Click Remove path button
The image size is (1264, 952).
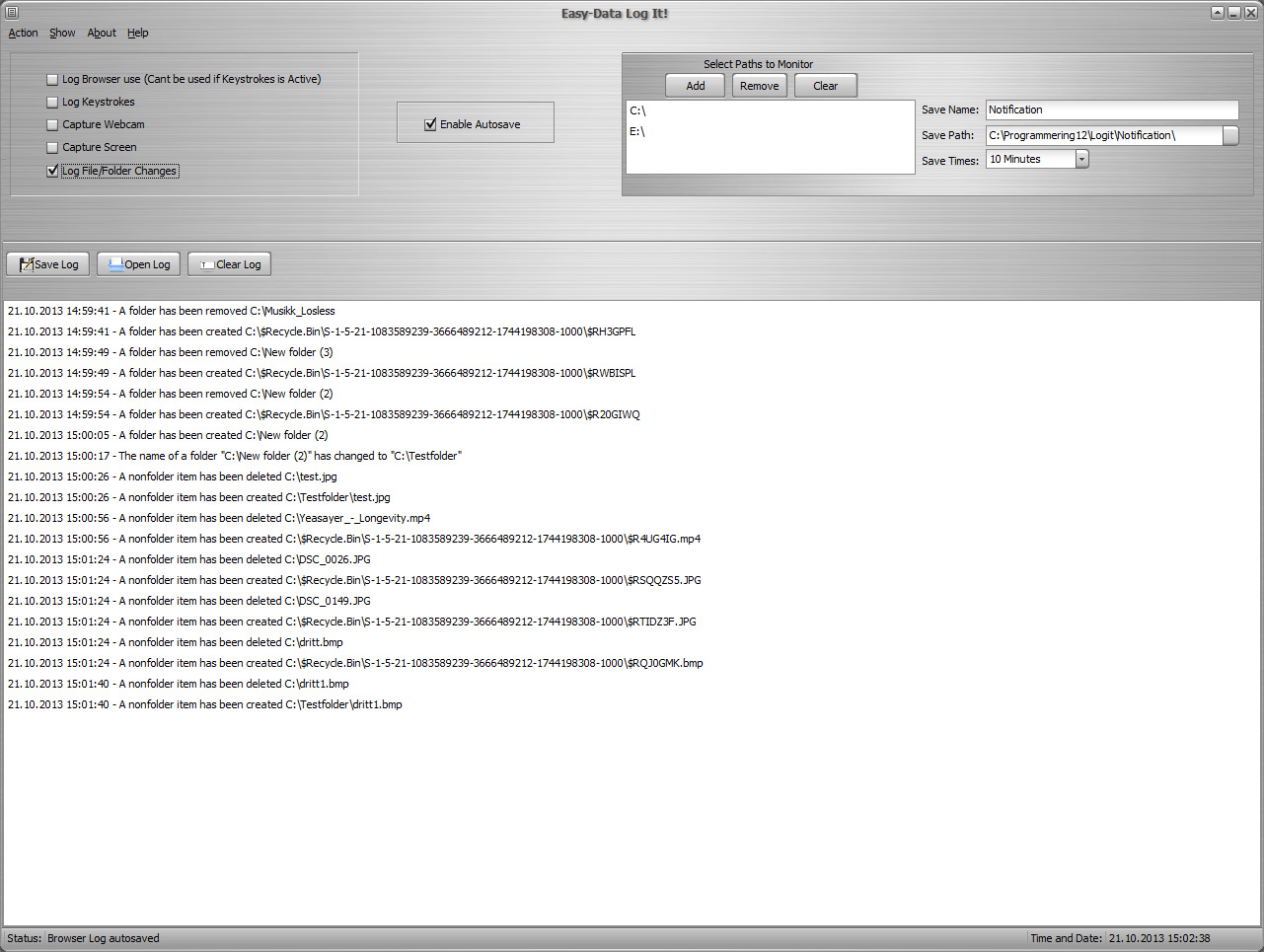click(x=760, y=86)
